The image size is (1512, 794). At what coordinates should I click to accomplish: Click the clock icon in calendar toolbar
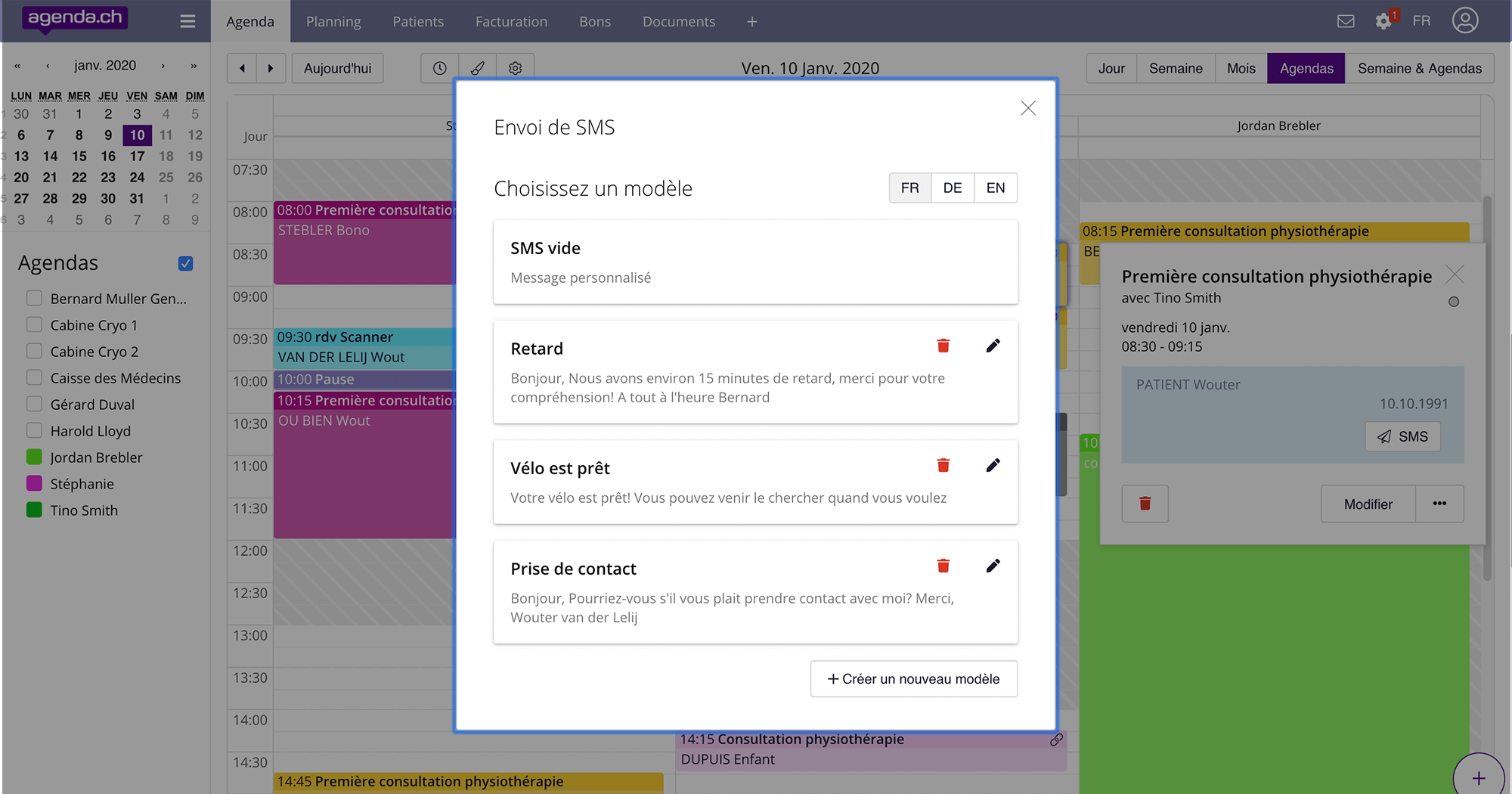click(x=440, y=68)
